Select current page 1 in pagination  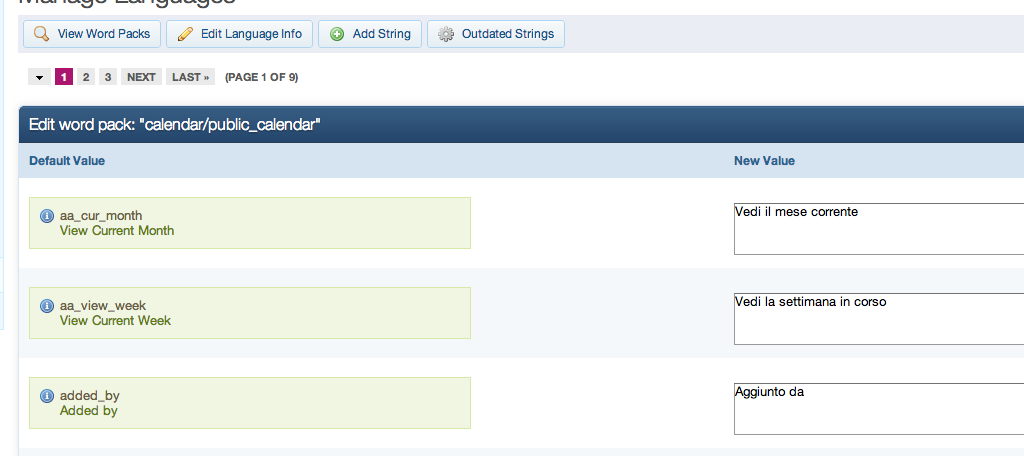coord(64,77)
